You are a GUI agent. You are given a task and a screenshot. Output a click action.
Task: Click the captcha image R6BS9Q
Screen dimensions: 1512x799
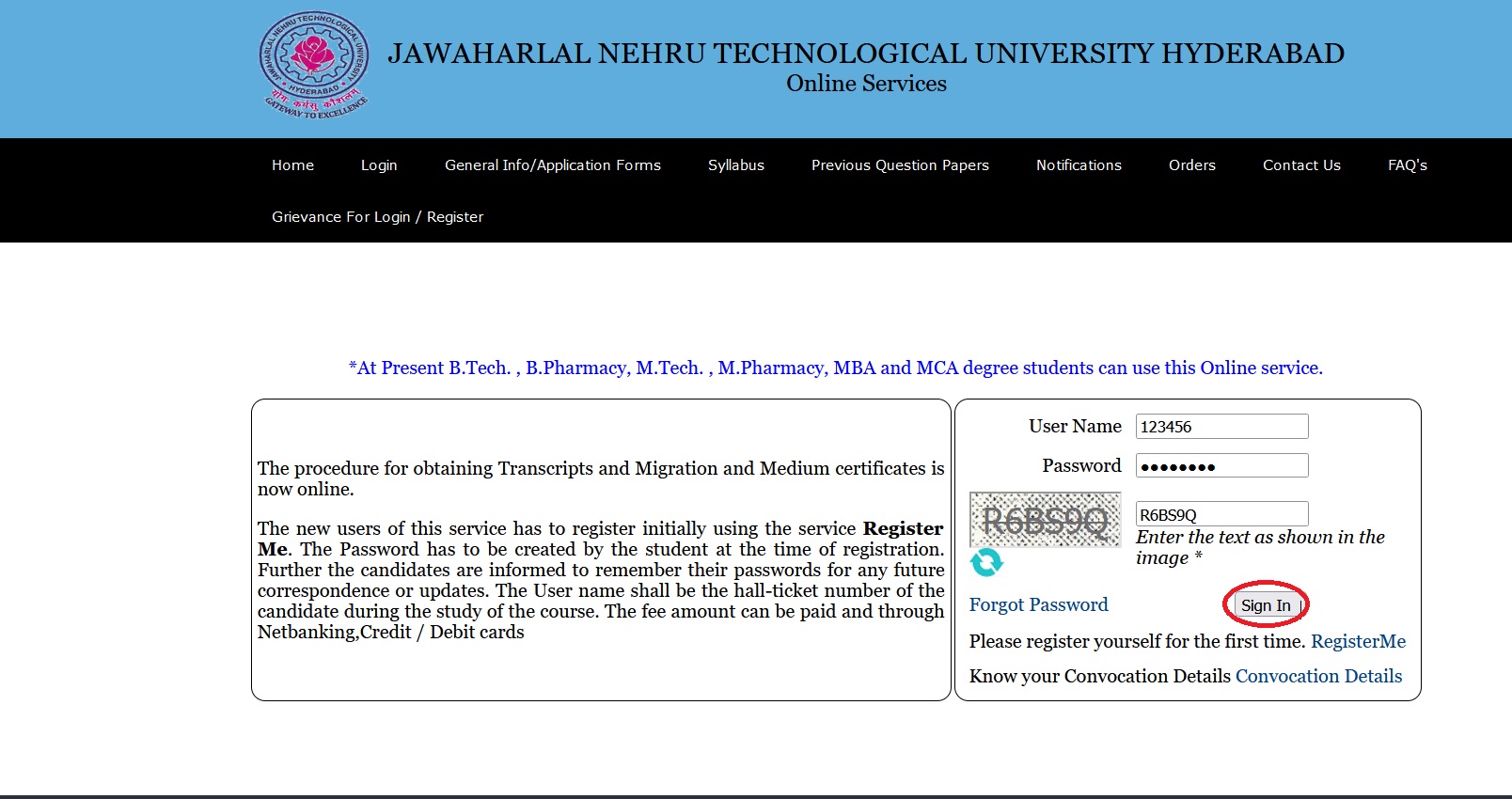pyautogui.click(x=1045, y=520)
